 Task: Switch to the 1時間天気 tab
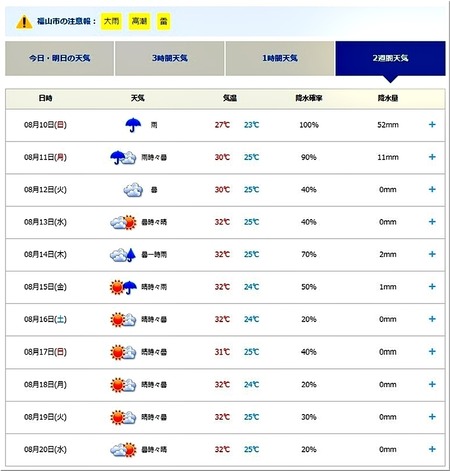(280, 58)
